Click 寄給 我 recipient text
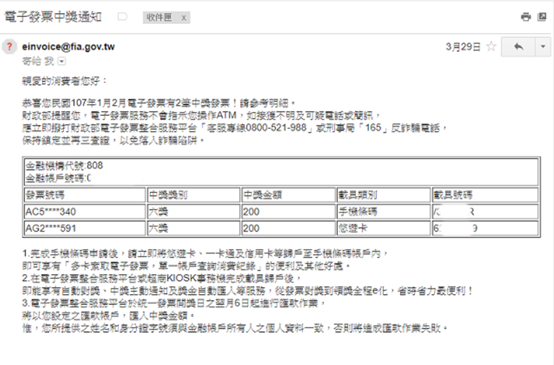The height and width of the screenshot is (365, 554). tap(38, 61)
